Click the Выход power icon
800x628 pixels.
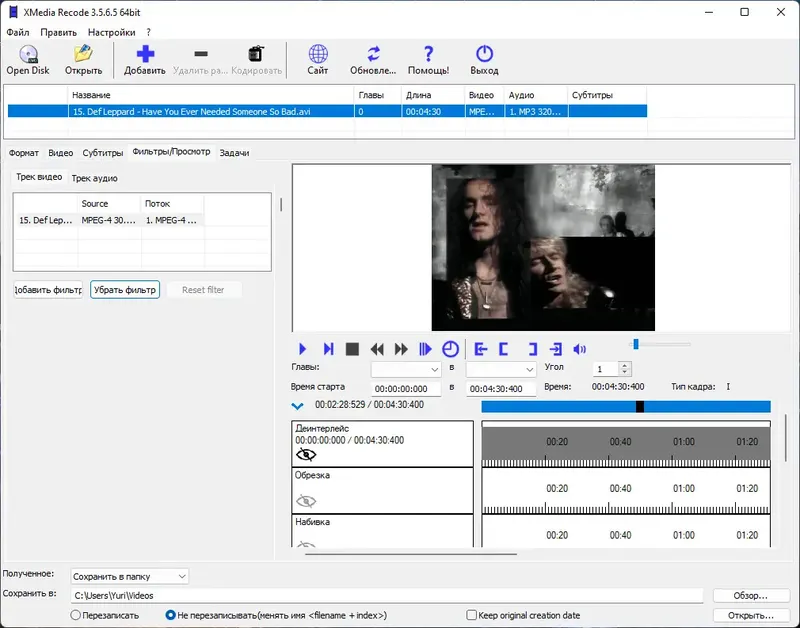[484, 55]
